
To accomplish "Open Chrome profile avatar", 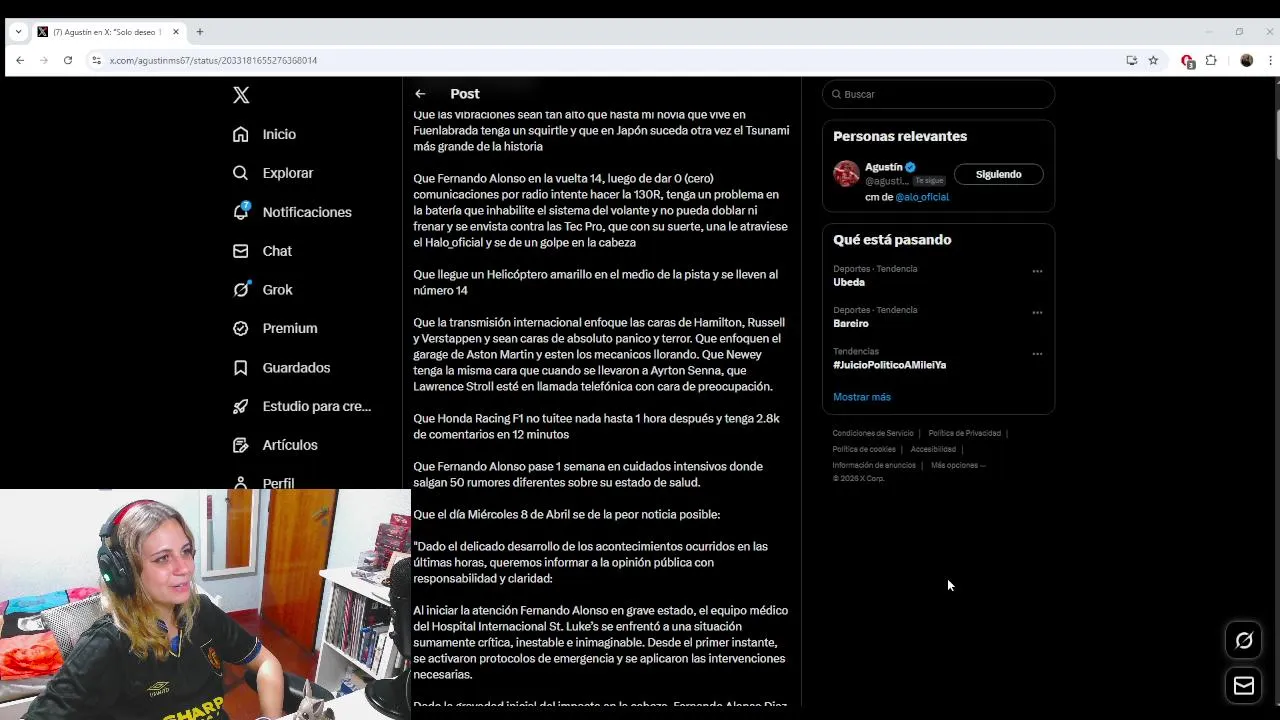I will (1246, 60).
